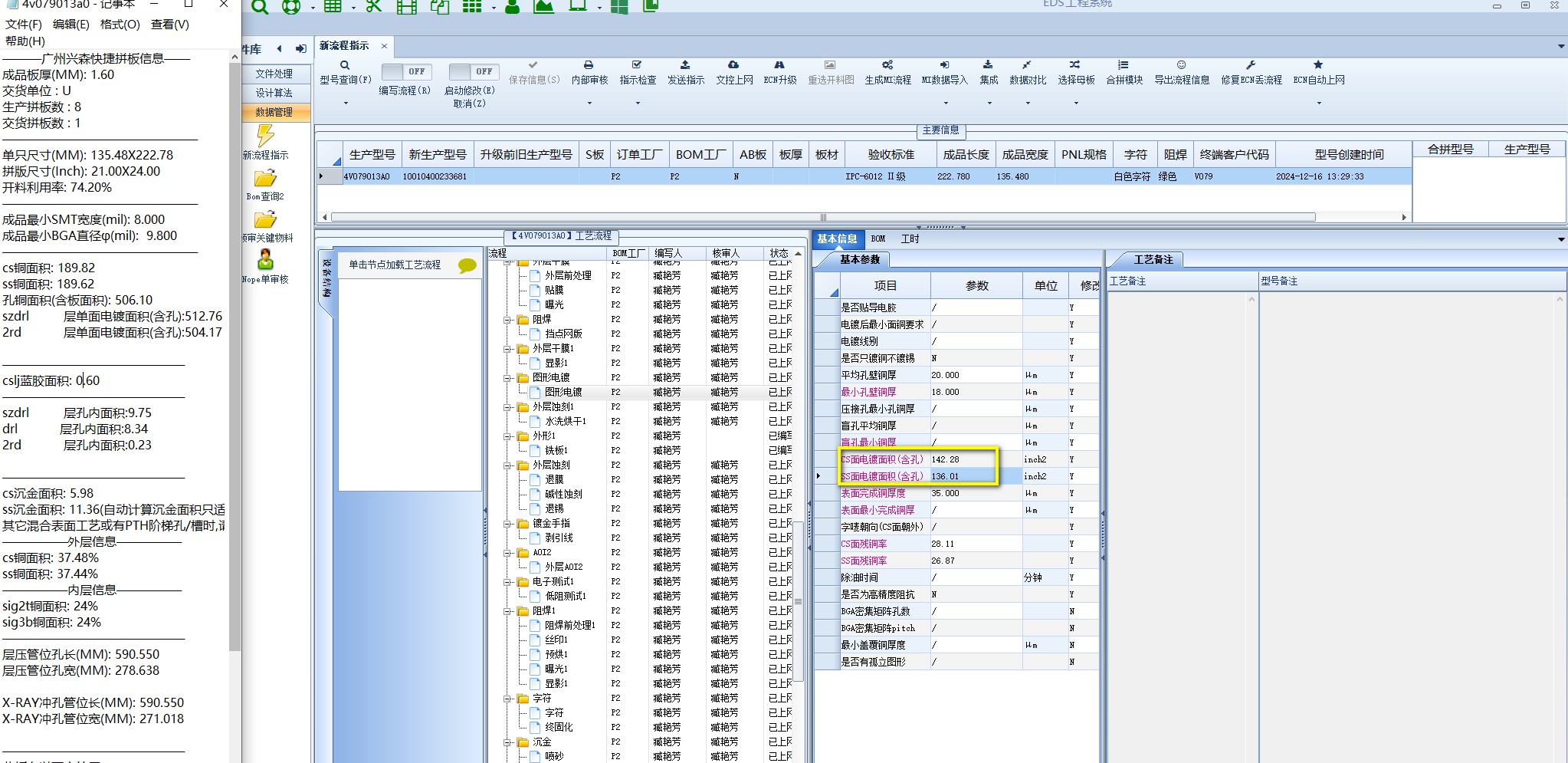Open Nope单审核 person shortcut
The height and width of the screenshot is (763, 1568).
(265, 266)
